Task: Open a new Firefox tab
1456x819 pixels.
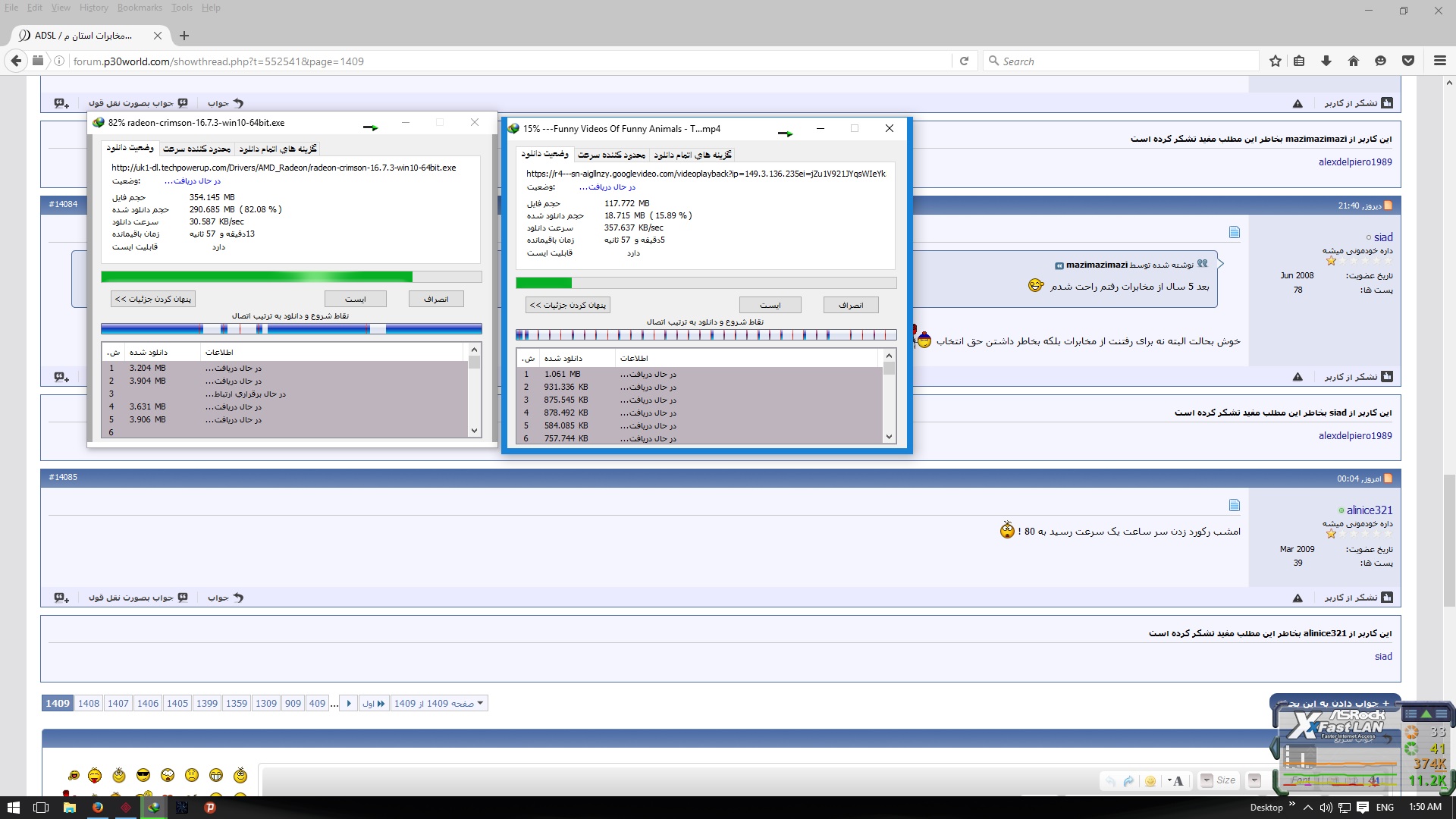Action: click(184, 36)
